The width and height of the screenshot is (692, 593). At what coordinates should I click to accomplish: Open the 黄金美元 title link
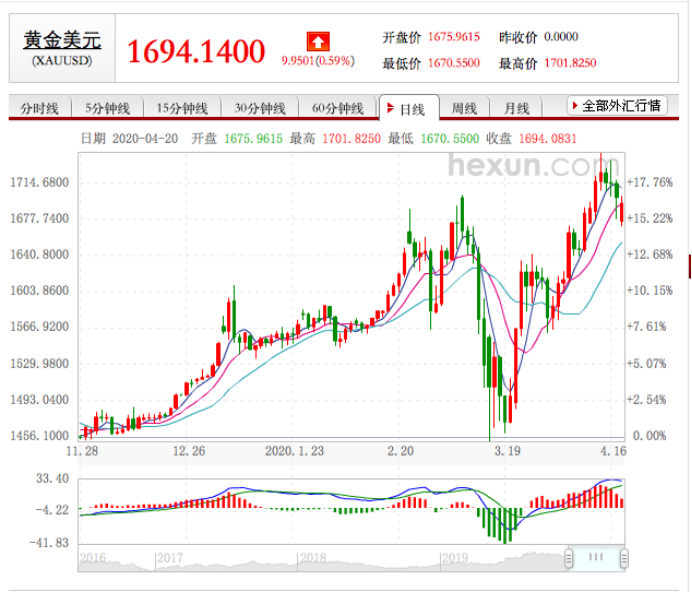pos(62,40)
